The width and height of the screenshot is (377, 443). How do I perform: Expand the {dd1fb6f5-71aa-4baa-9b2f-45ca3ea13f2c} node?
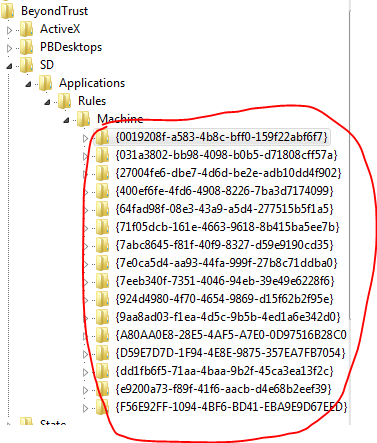(85, 372)
